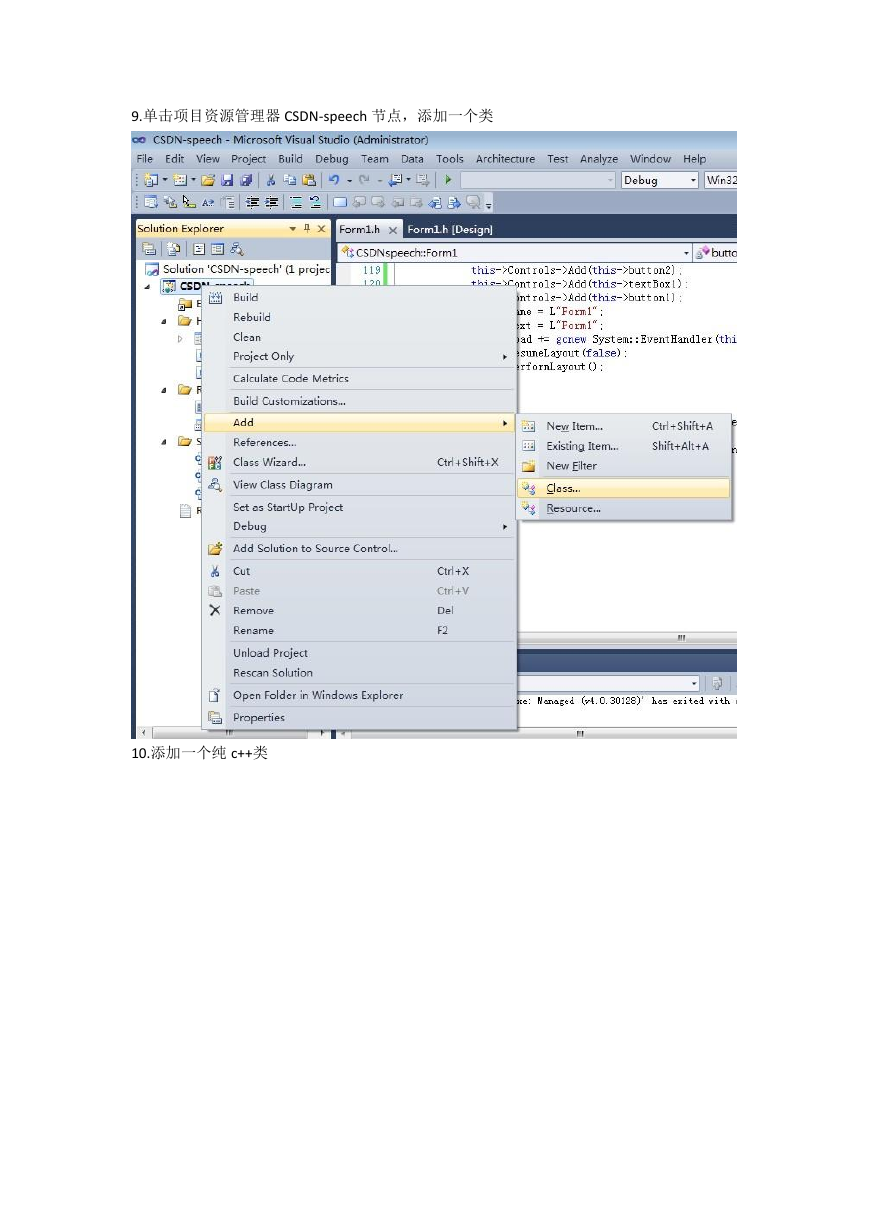
Task: Click the Paste icon in toolbar
Action: tap(309, 180)
